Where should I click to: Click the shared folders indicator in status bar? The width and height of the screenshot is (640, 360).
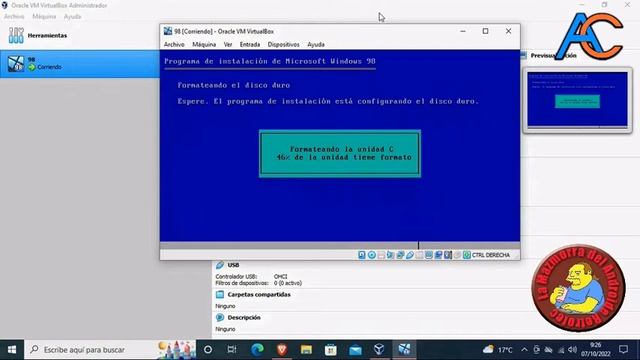pos(419,255)
